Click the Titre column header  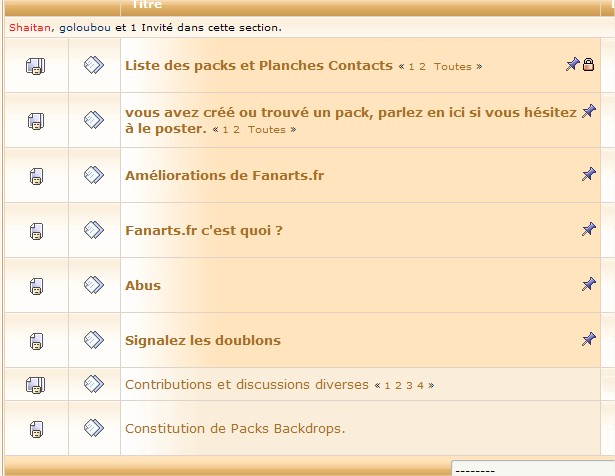click(147, 5)
